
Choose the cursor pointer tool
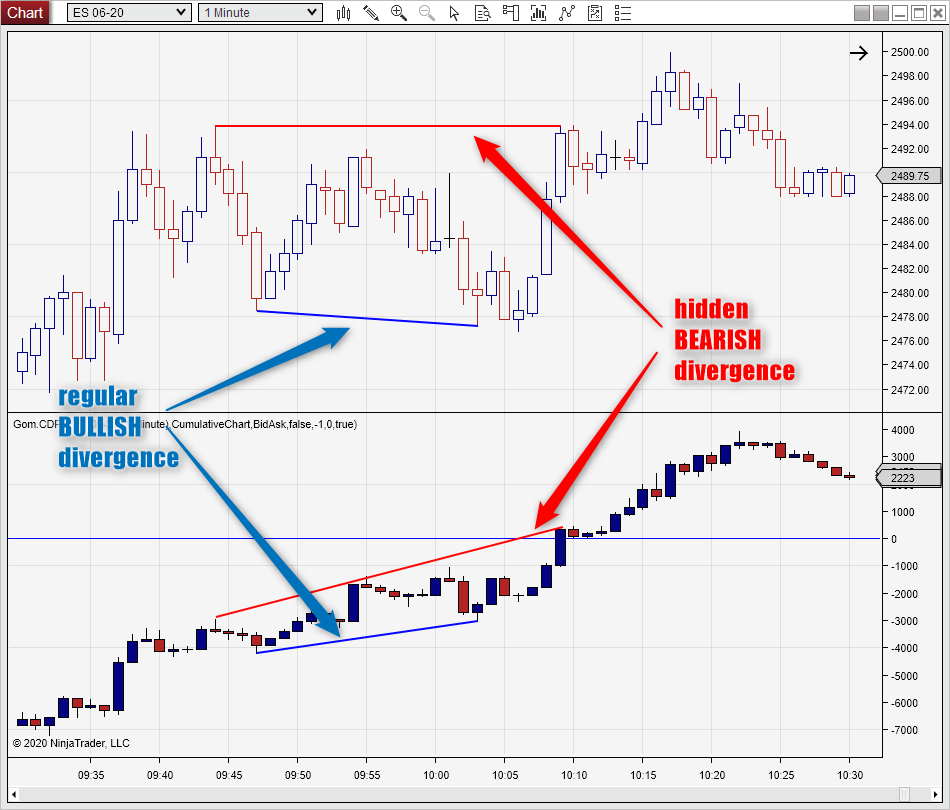tap(454, 13)
